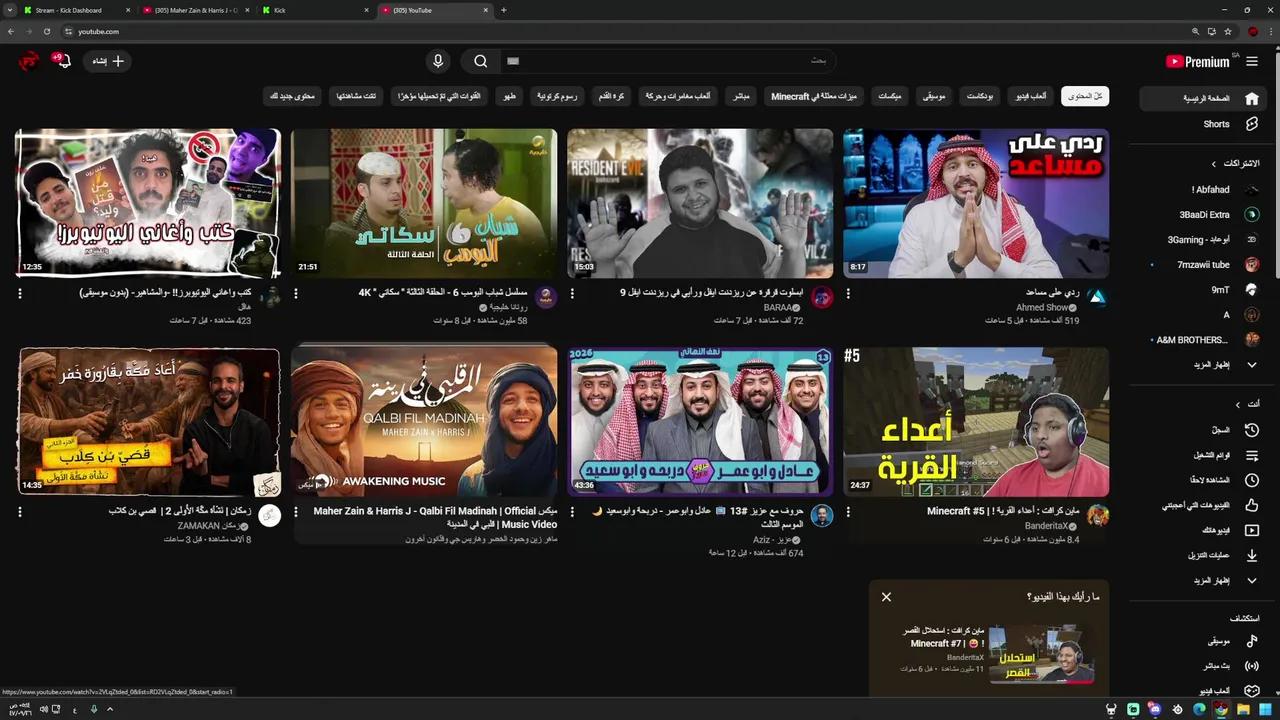Screen dimensions: 1280x720
Task: Select the كل المحتوى filter chip
Action: (1085, 96)
